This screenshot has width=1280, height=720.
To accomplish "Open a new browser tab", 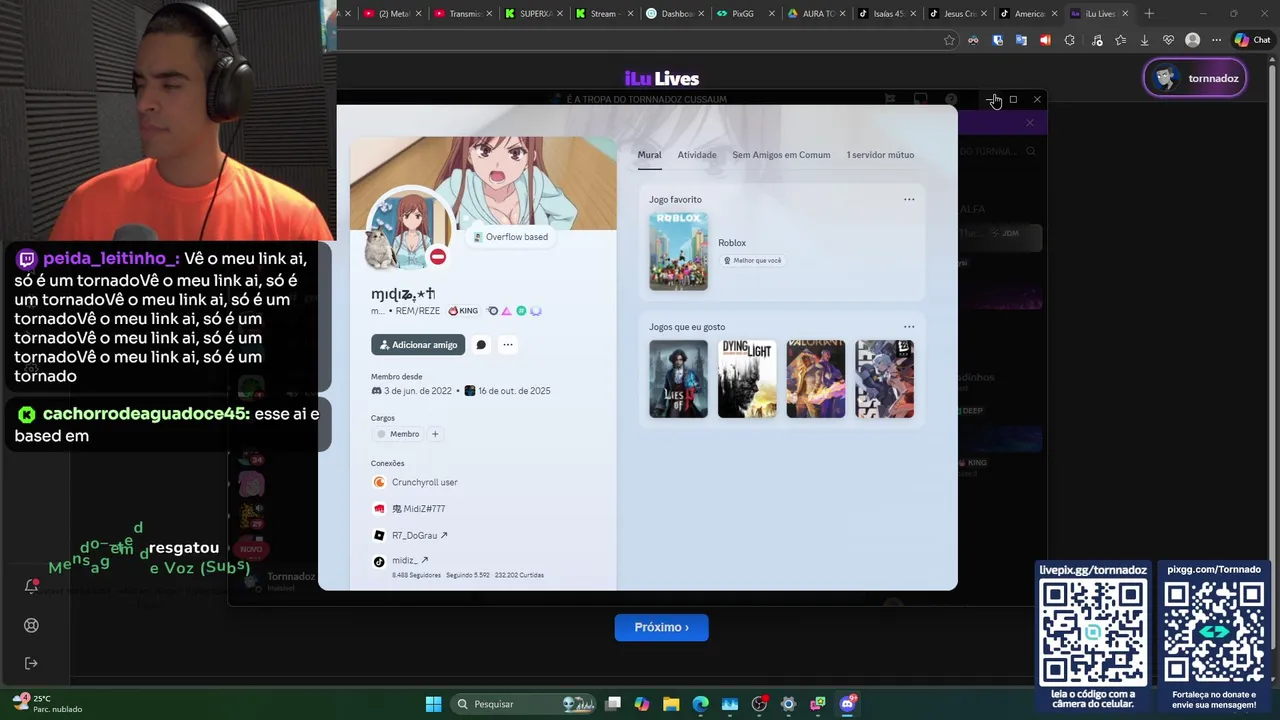I will [1149, 14].
